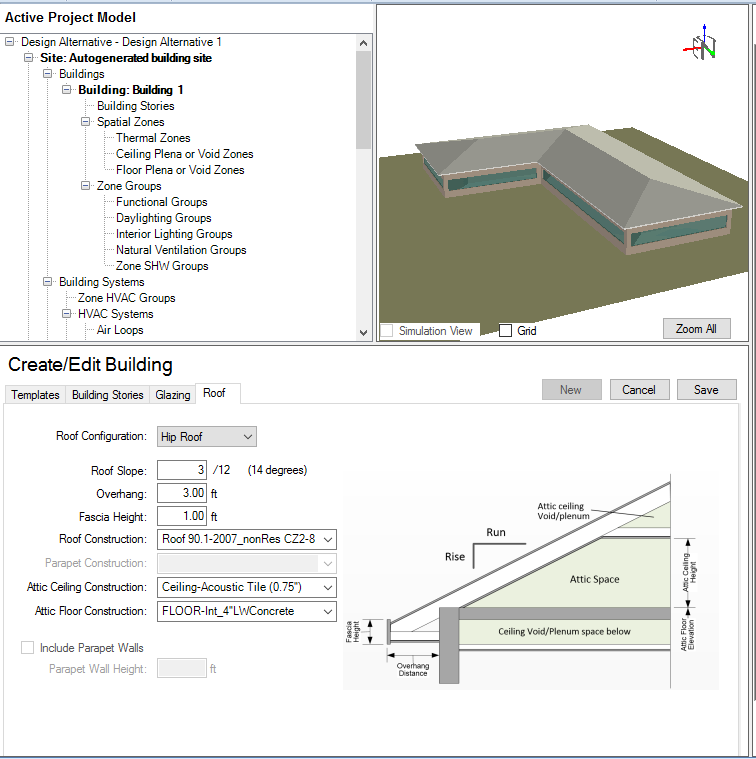Check Include Parapet Walls option
This screenshot has width=756, height=759.
pos(28,648)
